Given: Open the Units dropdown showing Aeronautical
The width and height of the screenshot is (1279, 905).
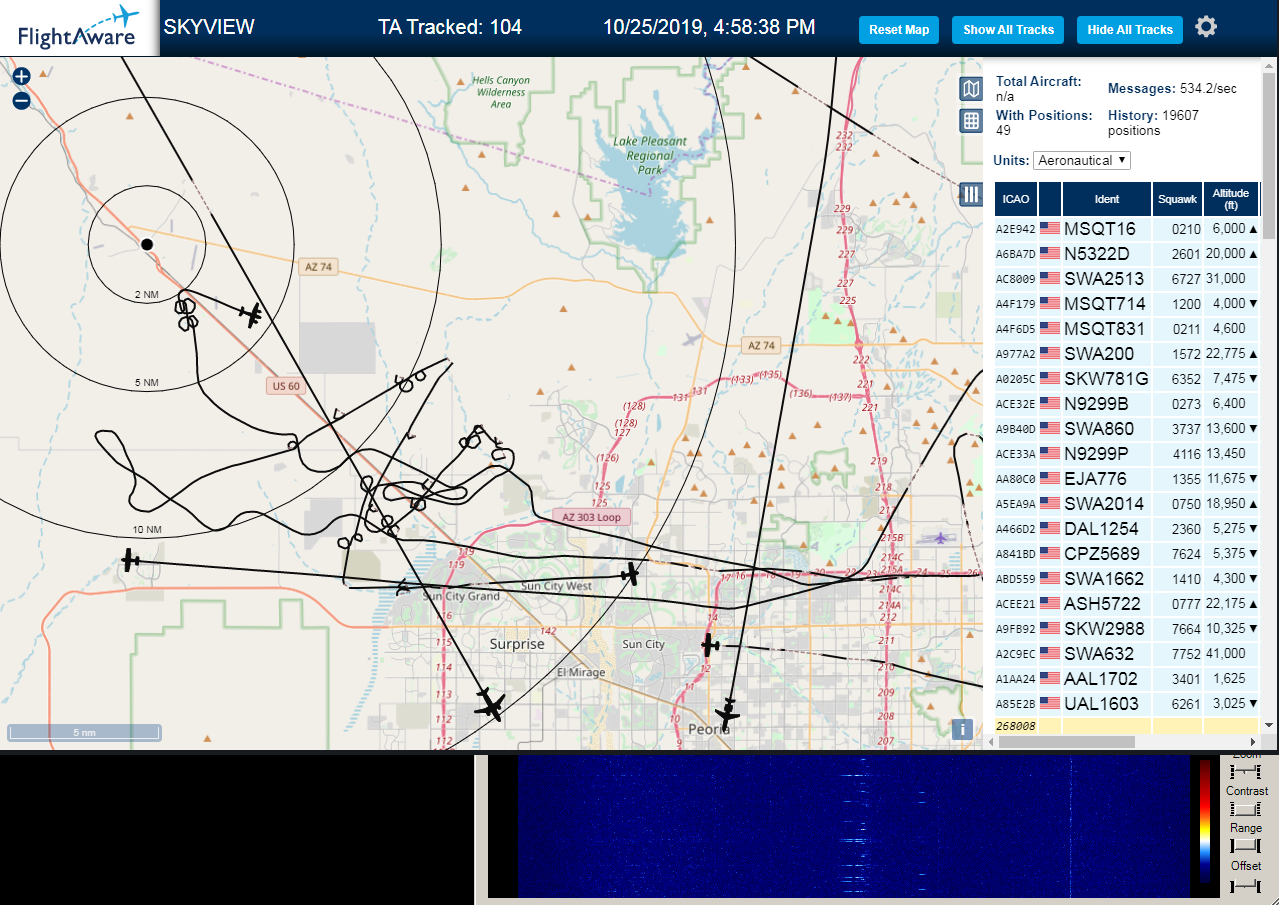Looking at the screenshot, I should click(1082, 160).
